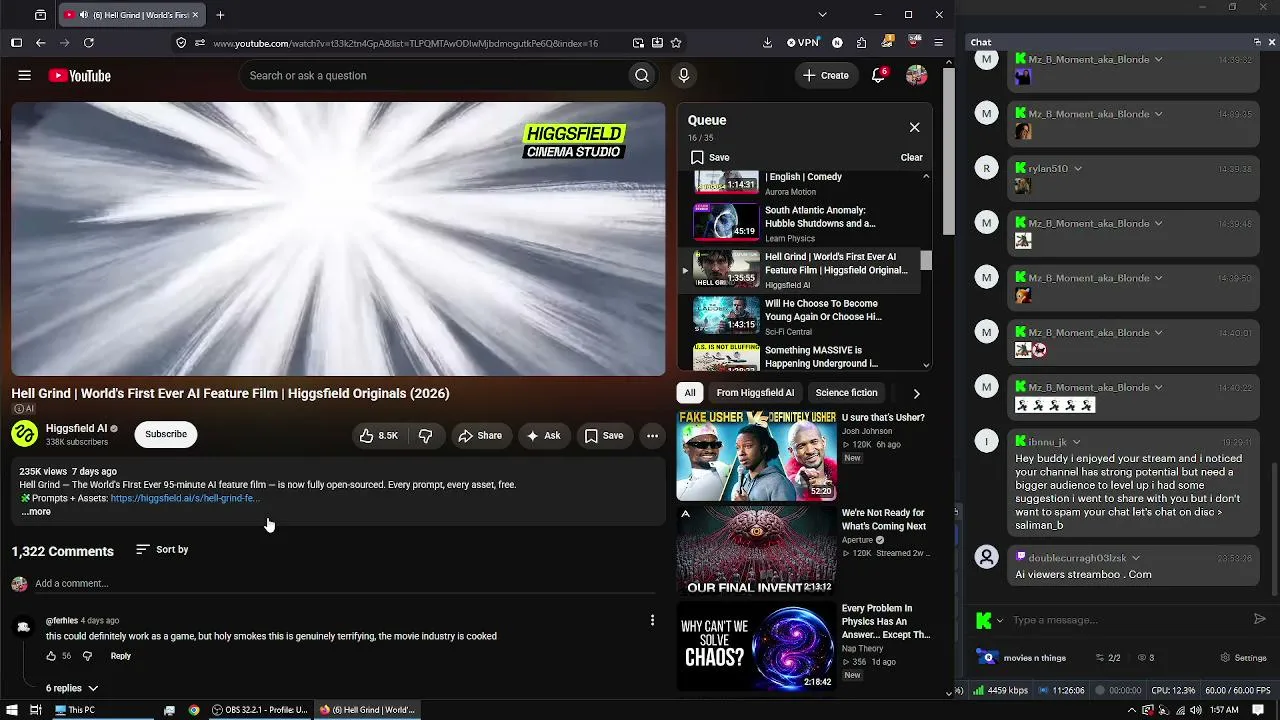Click the Ask button
1280x720 pixels.
click(544, 435)
